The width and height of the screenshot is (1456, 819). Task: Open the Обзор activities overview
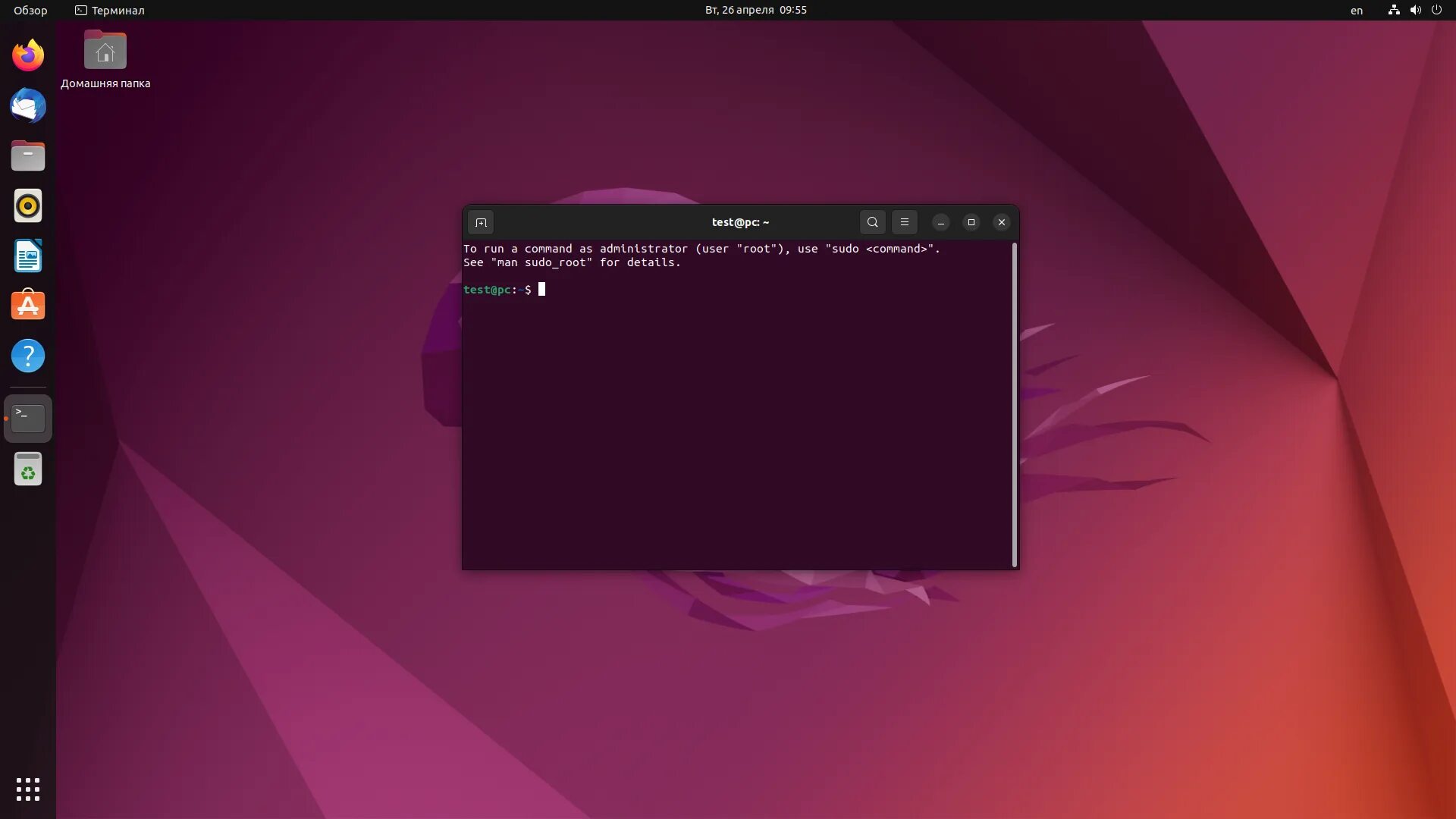pos(30,10)
